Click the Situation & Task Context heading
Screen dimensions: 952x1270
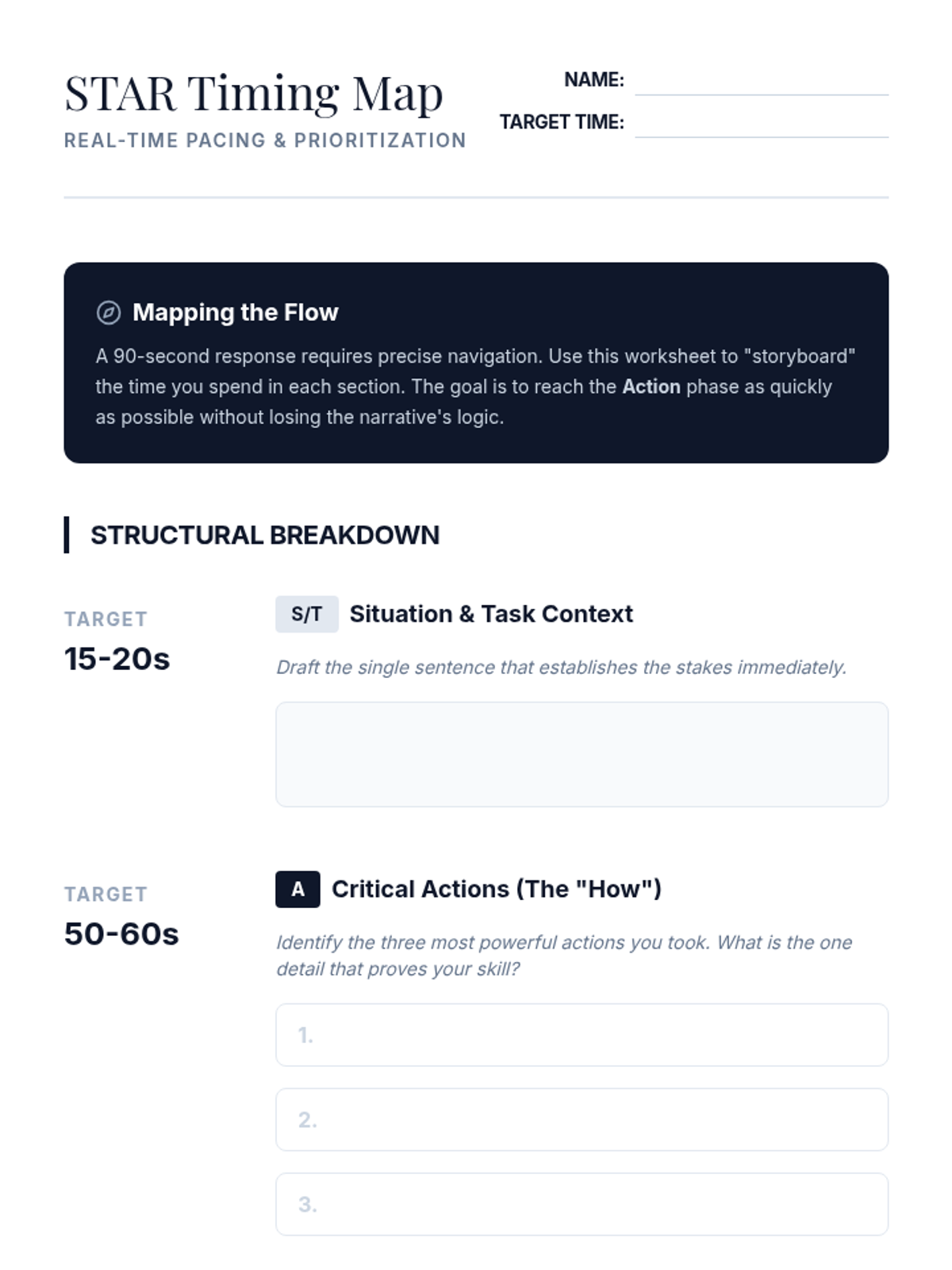click(490, 614)
